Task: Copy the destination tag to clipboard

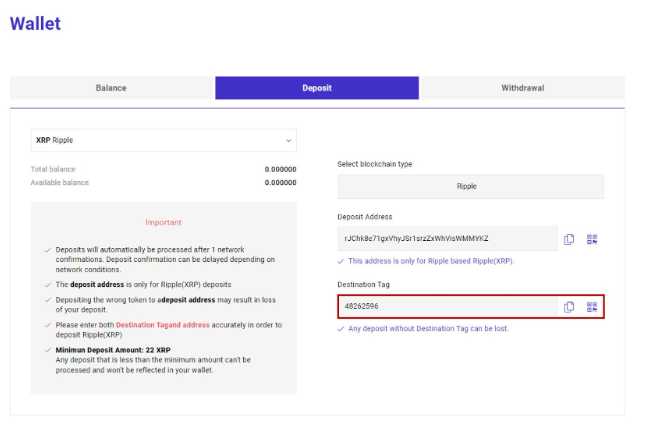Action: point(569,307)
